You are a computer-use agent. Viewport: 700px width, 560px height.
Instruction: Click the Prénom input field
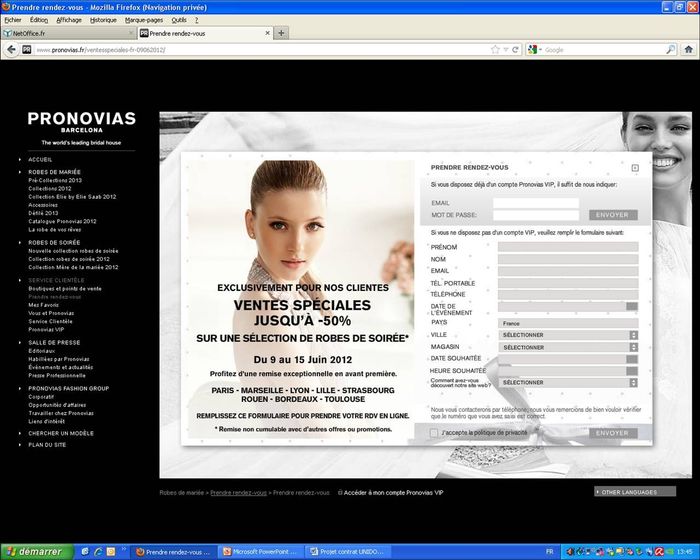coord(568,247)
